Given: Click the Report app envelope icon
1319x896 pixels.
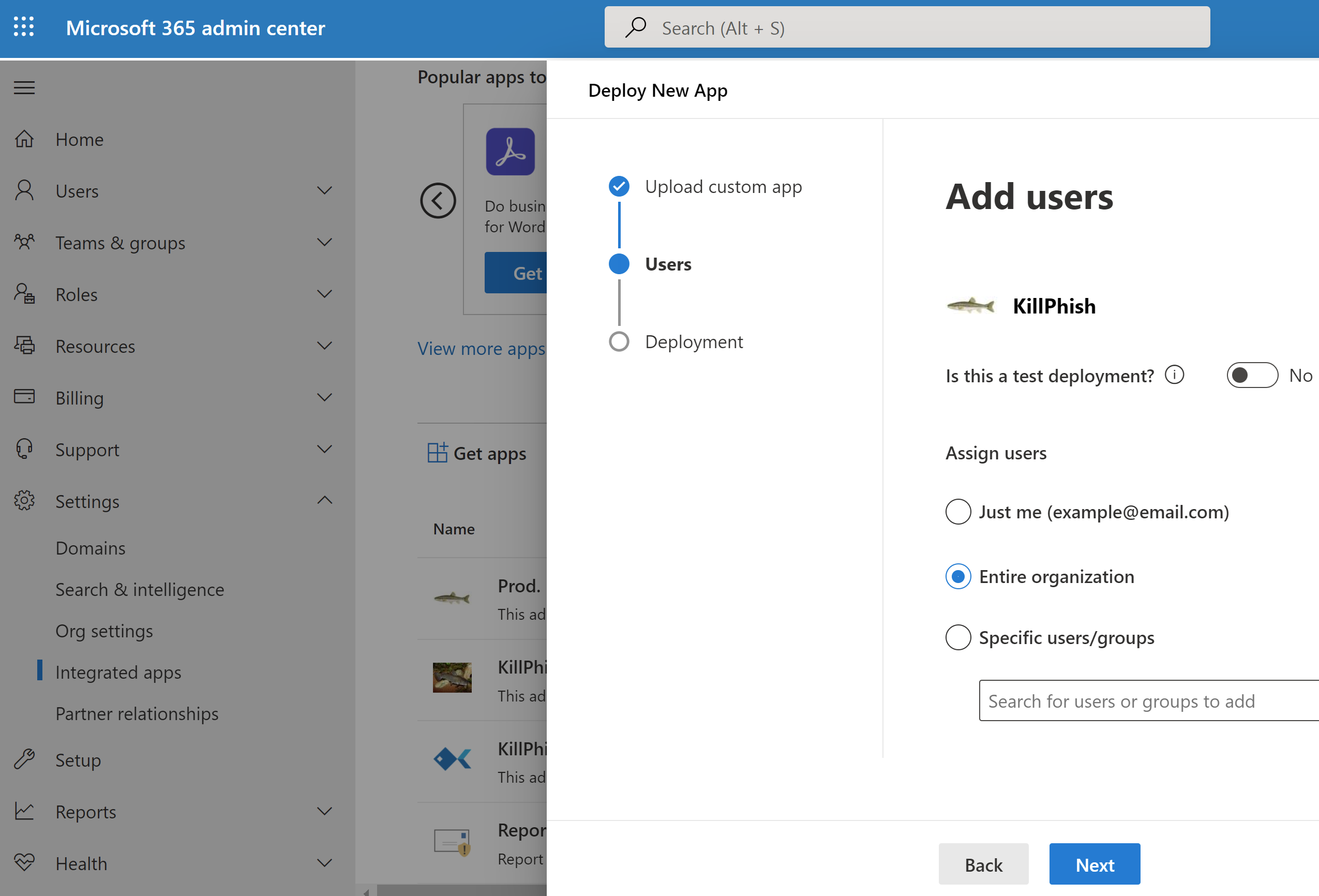Looking at the screenshot, I should pos(453,841).
